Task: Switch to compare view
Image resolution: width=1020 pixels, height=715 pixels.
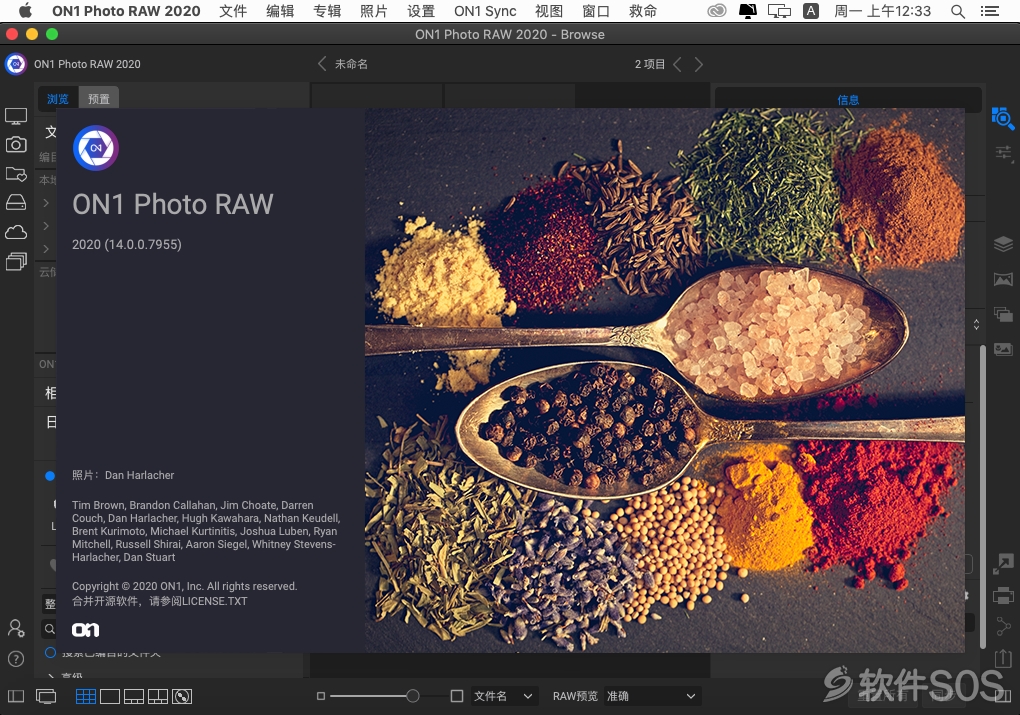Action: pyautogui.click(x=158, y=696)
